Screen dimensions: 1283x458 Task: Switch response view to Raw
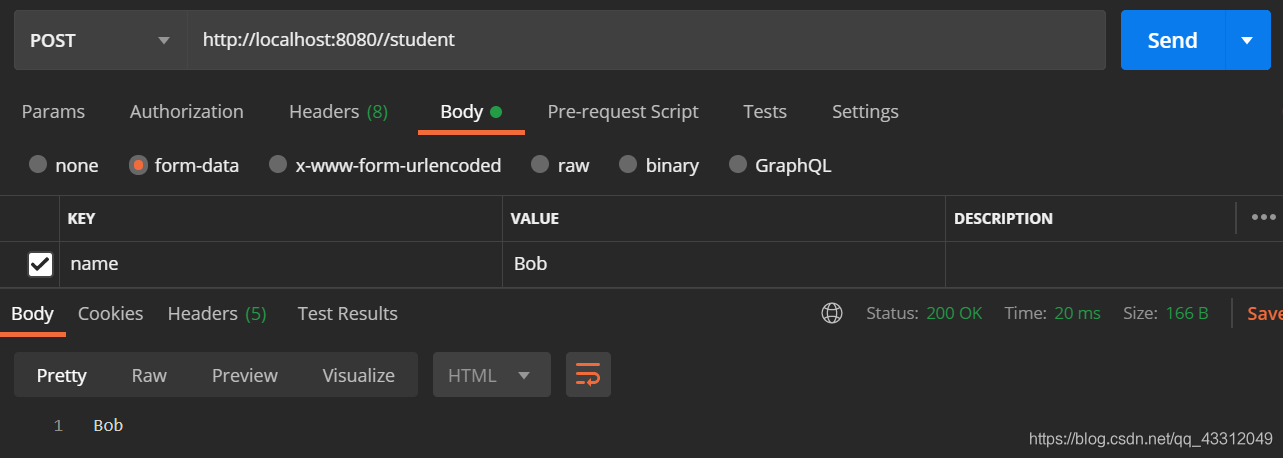tap(149, 375)
